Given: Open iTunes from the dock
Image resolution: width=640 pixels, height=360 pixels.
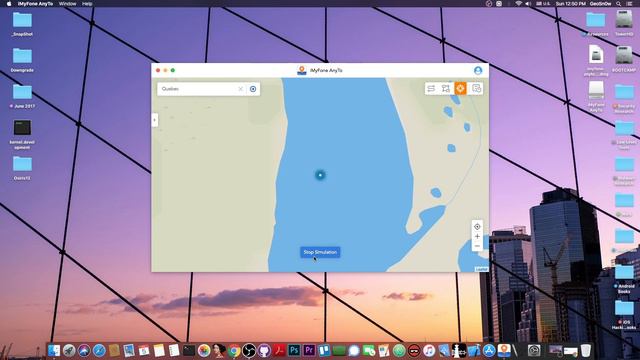Looking at the screenshot, I should (429, 351).
